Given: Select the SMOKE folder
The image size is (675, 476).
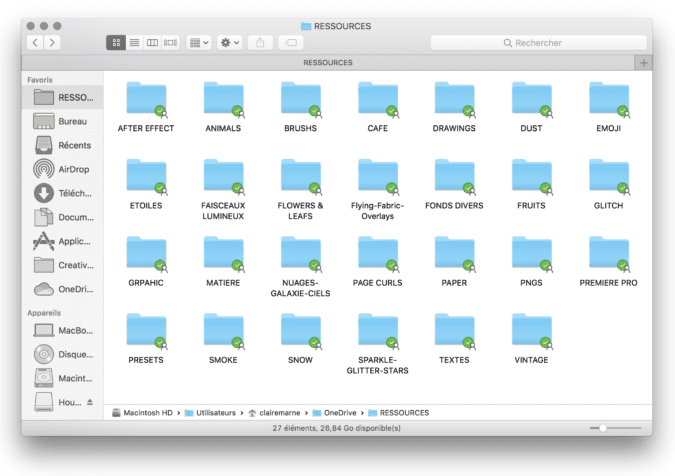Looking at the screenshot, I should (x=223, y=339).
